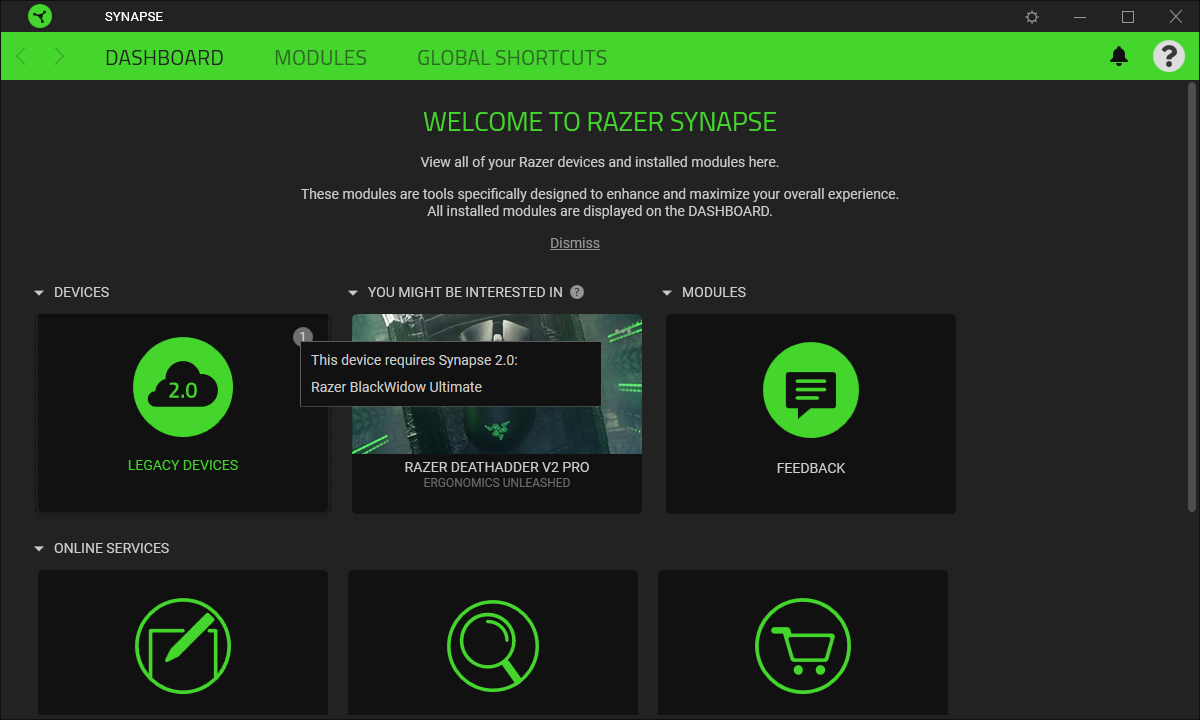Click Razer DeathAdder V2 Pro title
This screenshot has width=1200, height=720.
point(497,467)
